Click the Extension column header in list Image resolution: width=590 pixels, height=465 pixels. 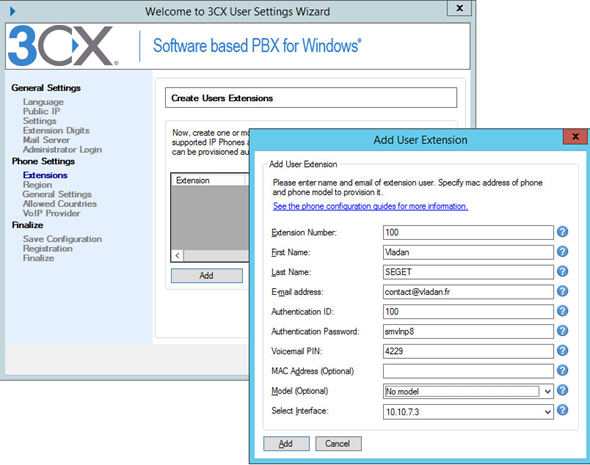point(209,180)
